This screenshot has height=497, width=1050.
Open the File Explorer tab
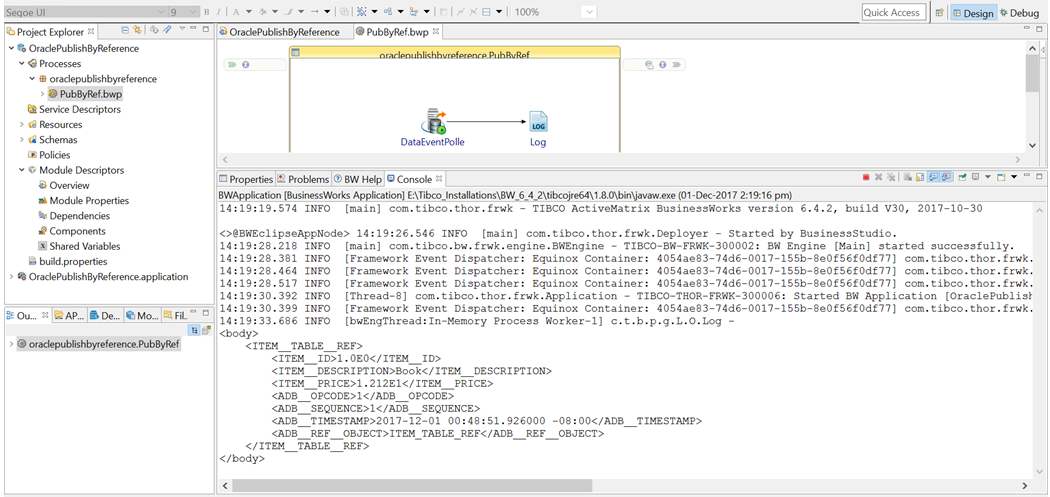[x=175, y=315]
